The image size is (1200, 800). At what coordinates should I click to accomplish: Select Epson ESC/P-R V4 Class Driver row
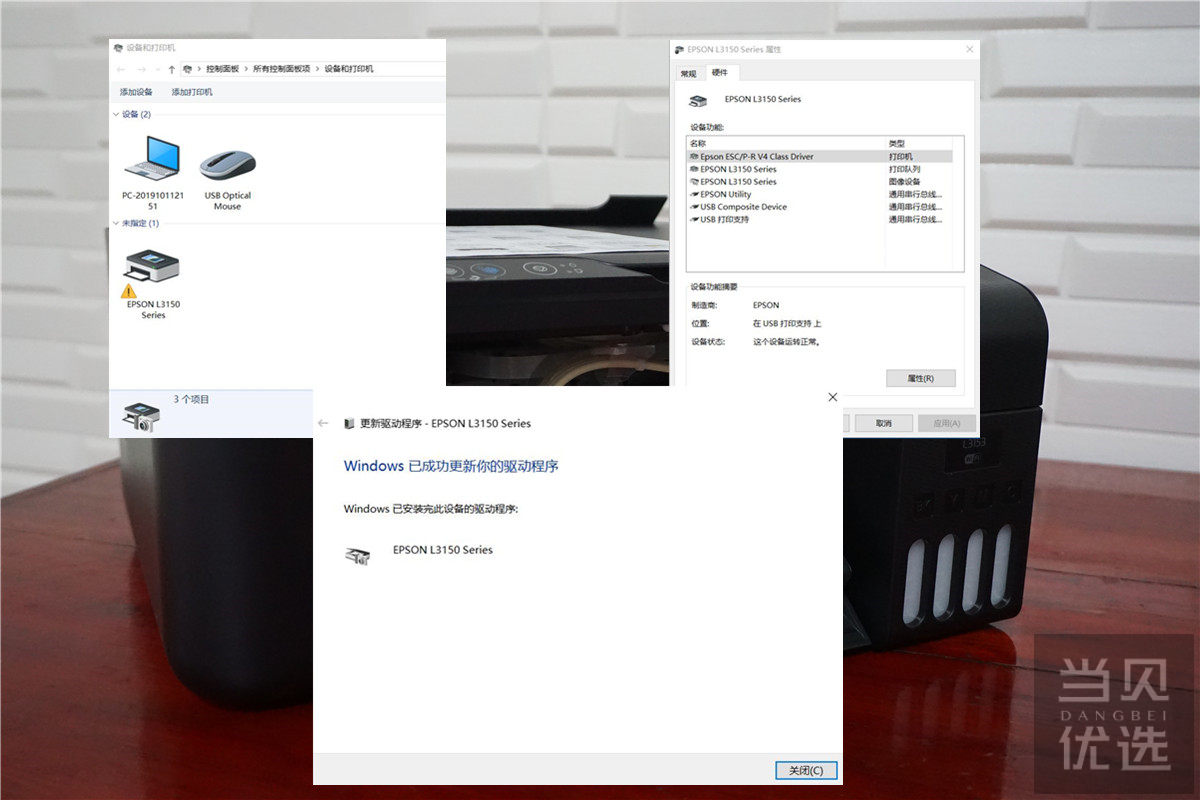tap(820, 157)
